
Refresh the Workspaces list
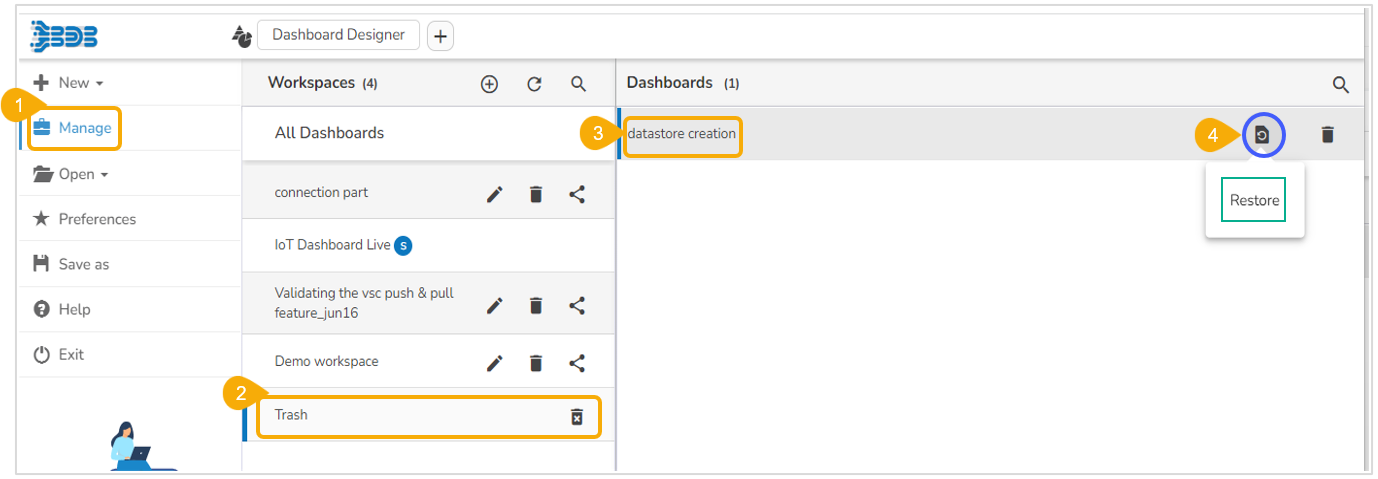[534, 84]
